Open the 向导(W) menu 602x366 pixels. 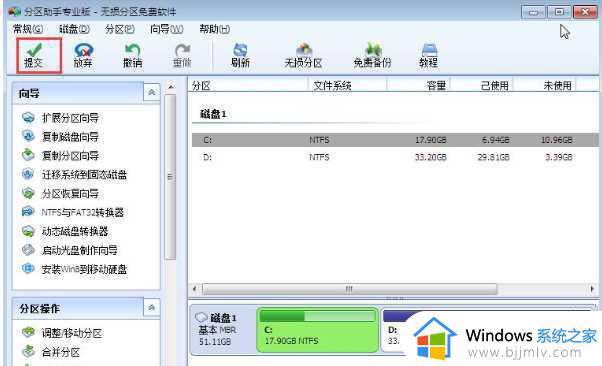point(167,29)
